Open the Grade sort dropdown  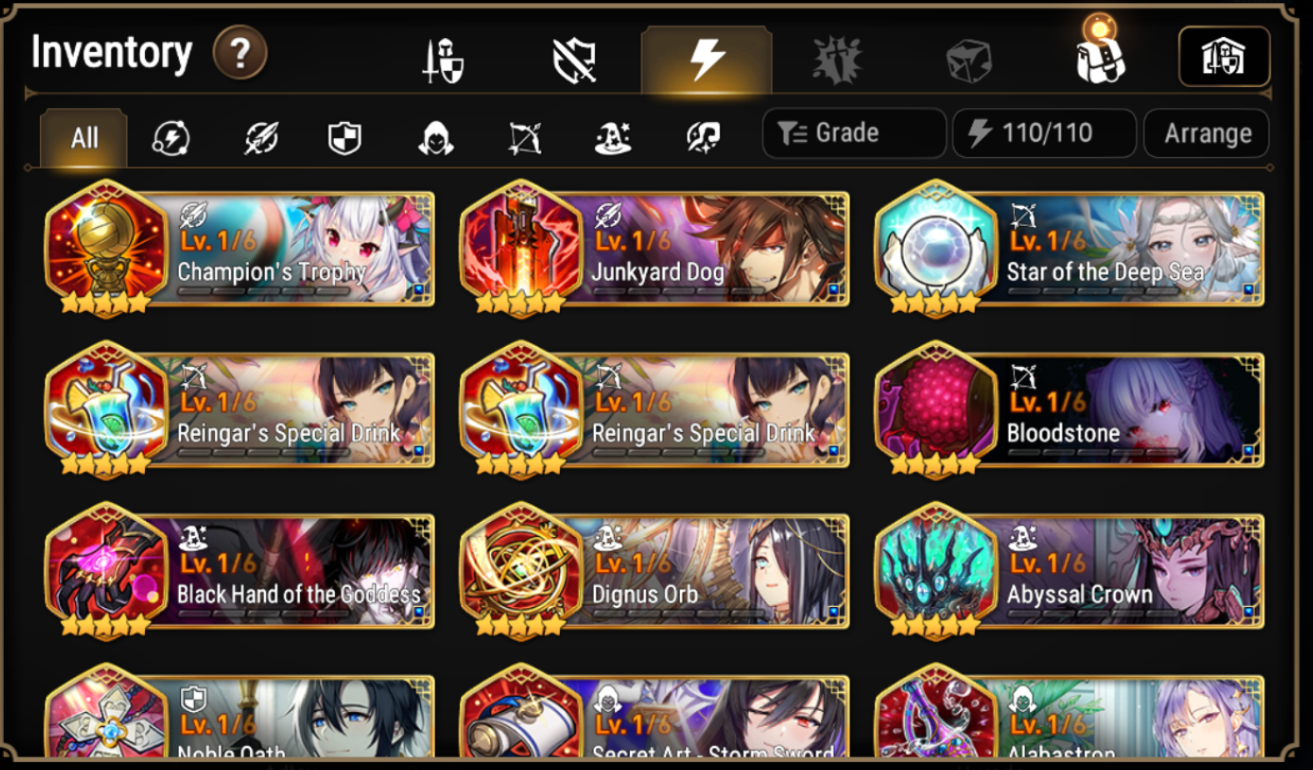click(x=854, y=133)
